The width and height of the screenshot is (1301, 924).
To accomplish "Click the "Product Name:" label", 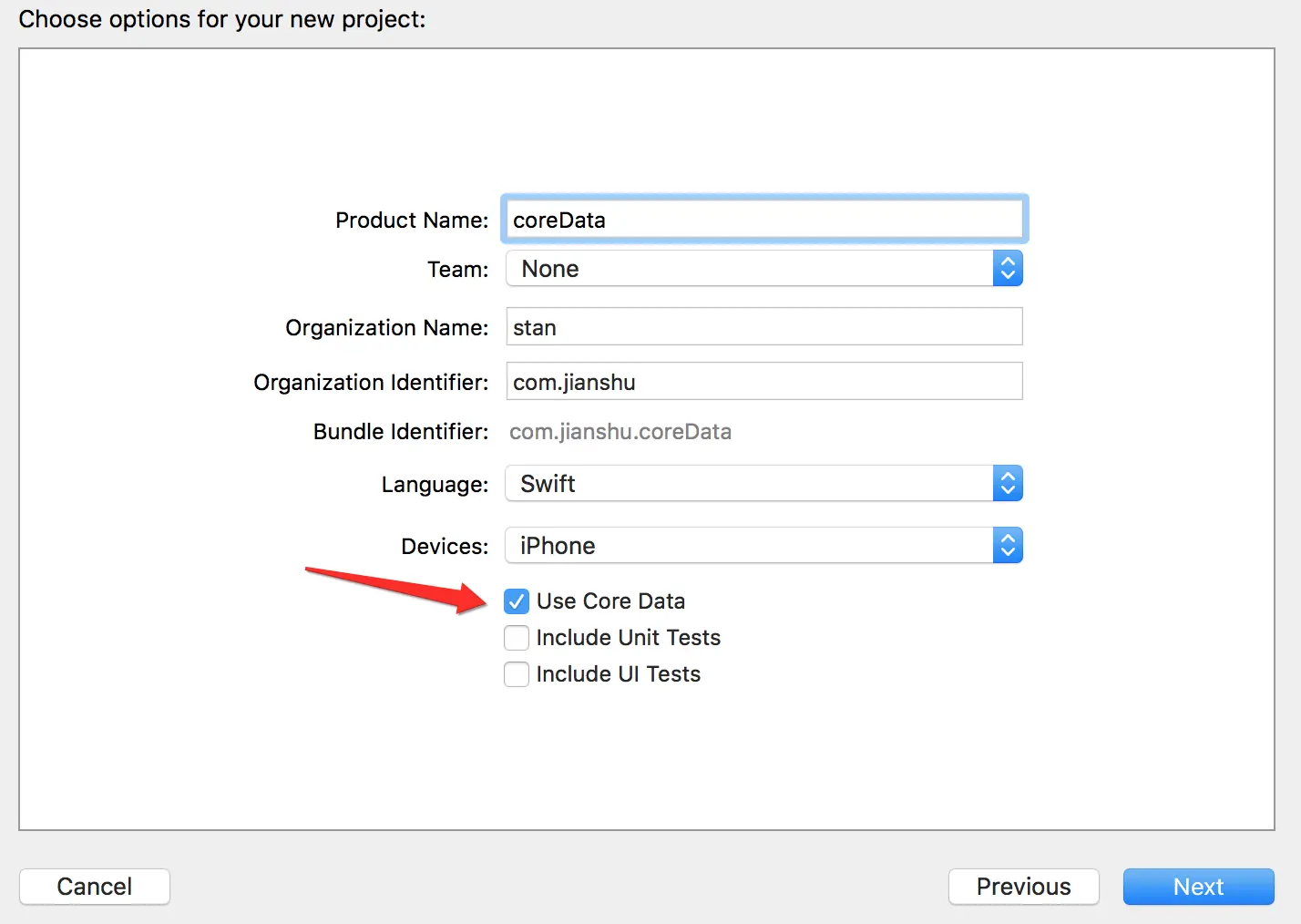I will 412,221.
